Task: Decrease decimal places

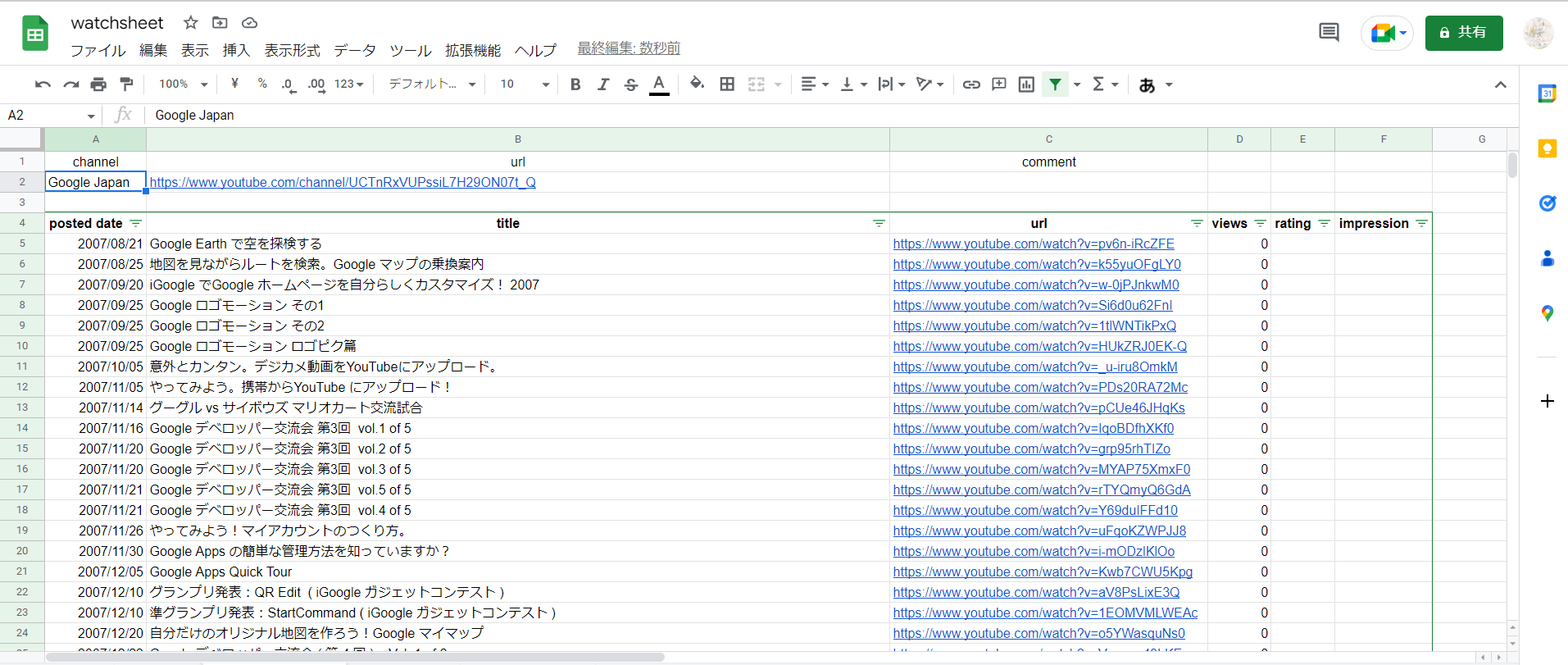Action: pos(289,84)
